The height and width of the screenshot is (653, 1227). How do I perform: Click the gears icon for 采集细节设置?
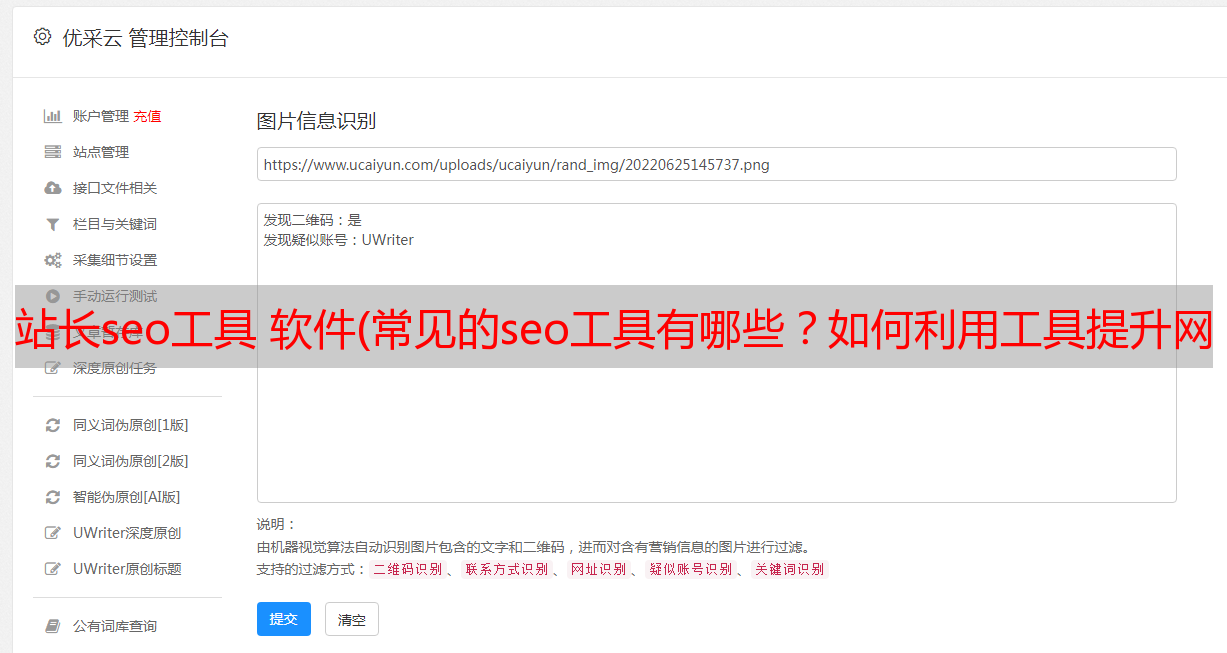pyautogui.click(x=53, y=260)
